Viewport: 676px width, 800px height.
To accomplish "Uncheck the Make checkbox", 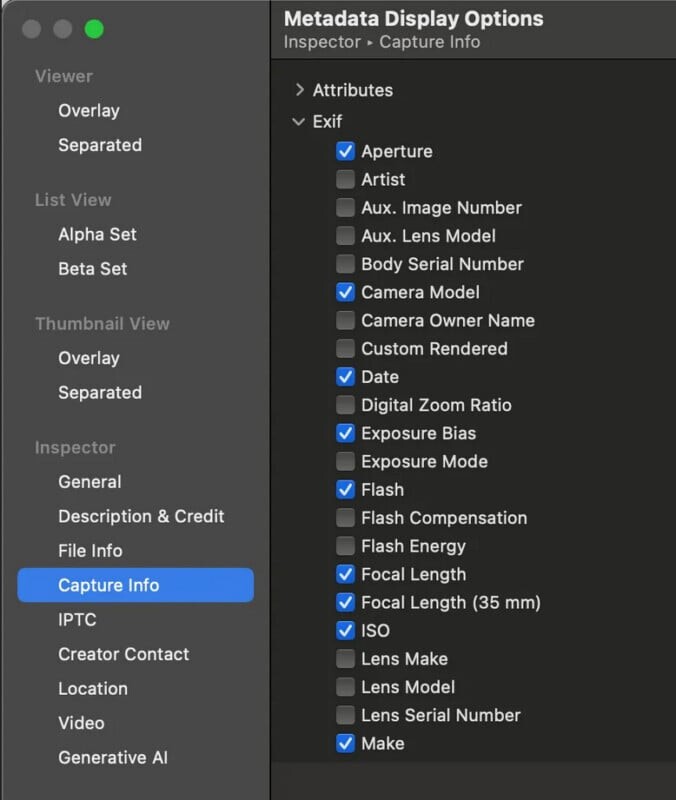I will [345, 743].
